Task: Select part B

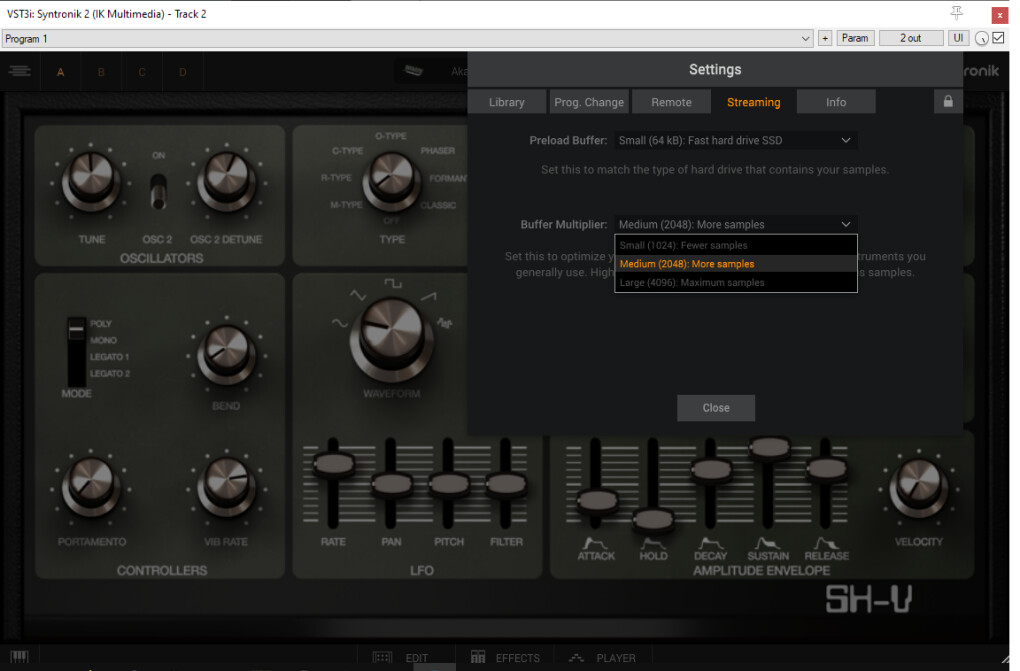Action: pyautogui.click(x=101, y=72)
